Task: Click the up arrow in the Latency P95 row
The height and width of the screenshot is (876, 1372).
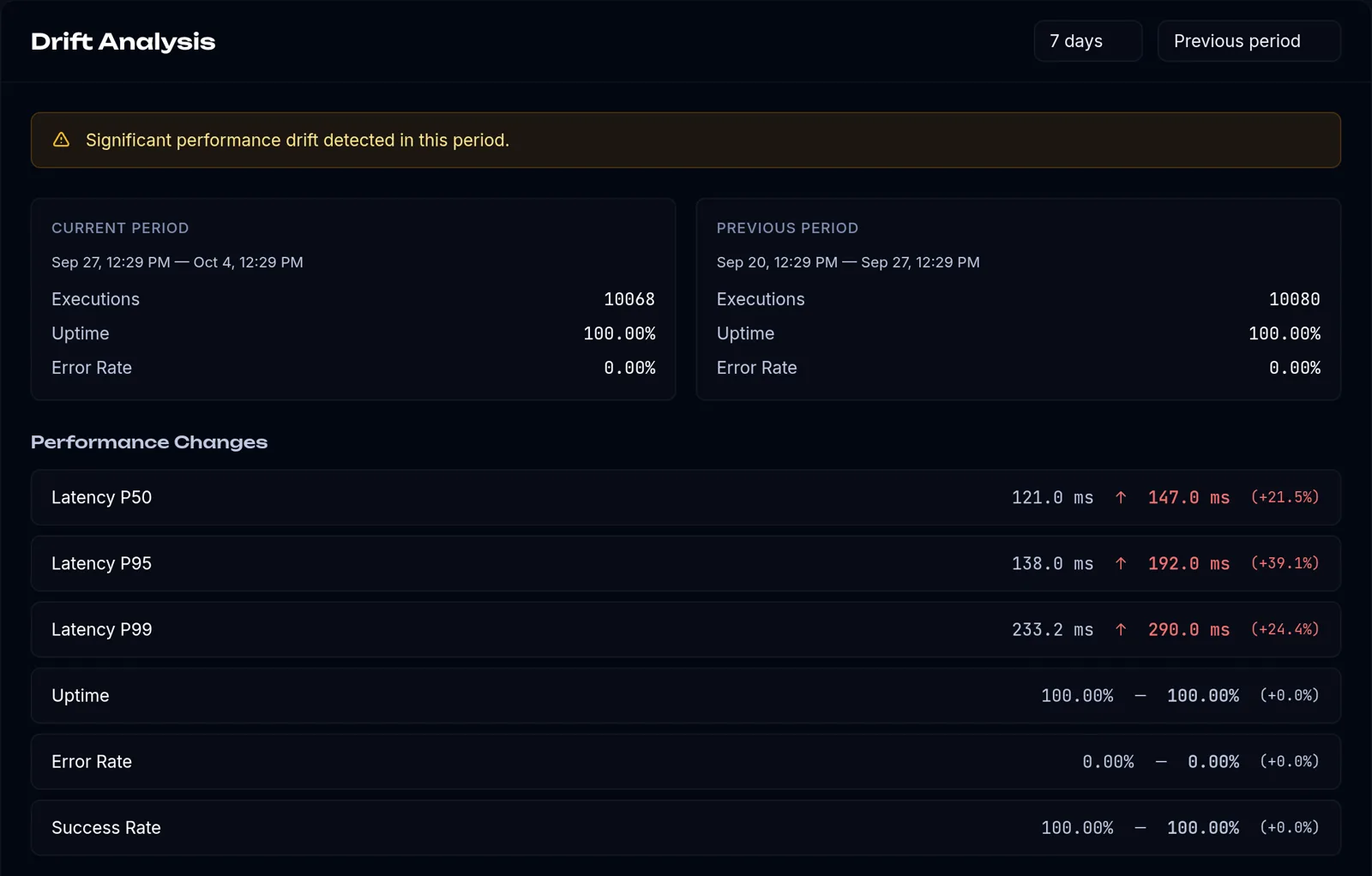Action: coord(1121,563)
